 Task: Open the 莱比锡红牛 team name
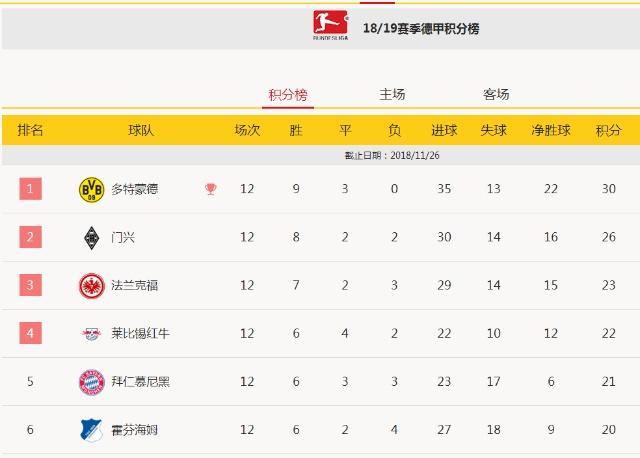tap(140, 333)
